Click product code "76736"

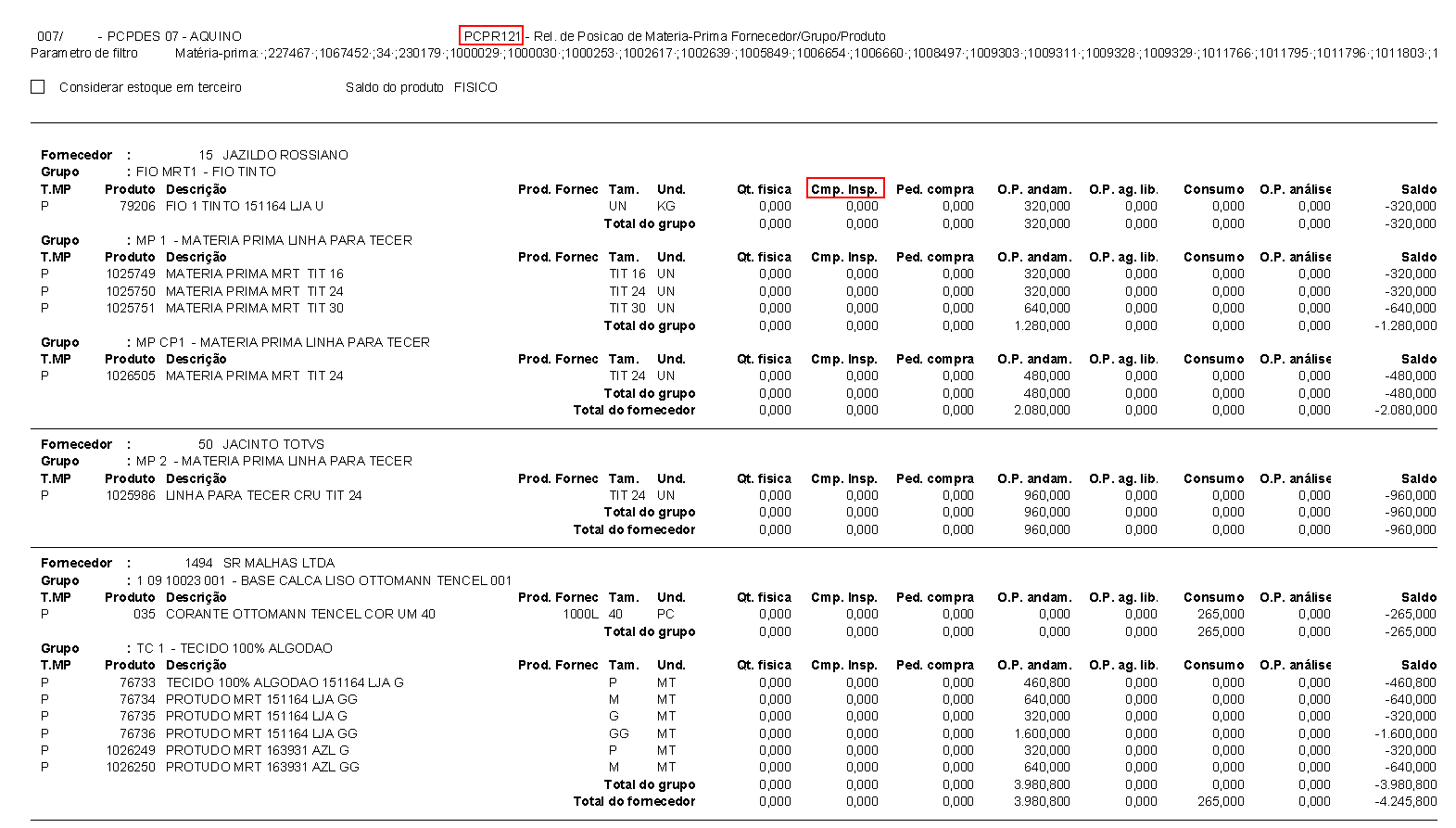pos(137,733)
